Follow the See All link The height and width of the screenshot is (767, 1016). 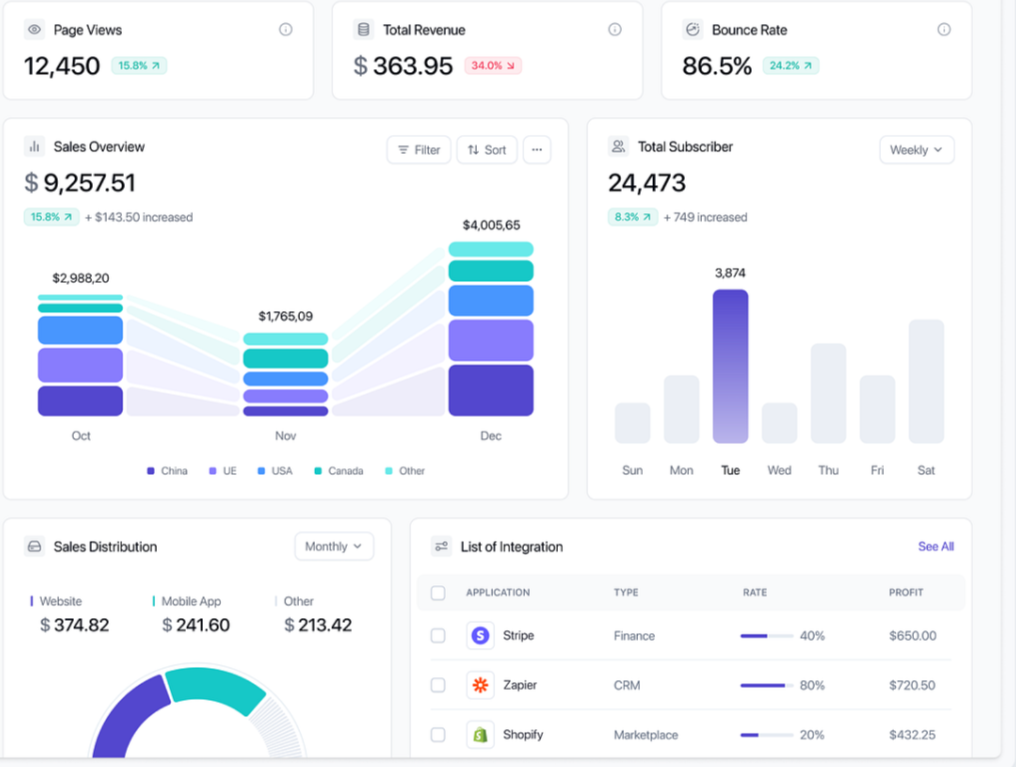936,547
